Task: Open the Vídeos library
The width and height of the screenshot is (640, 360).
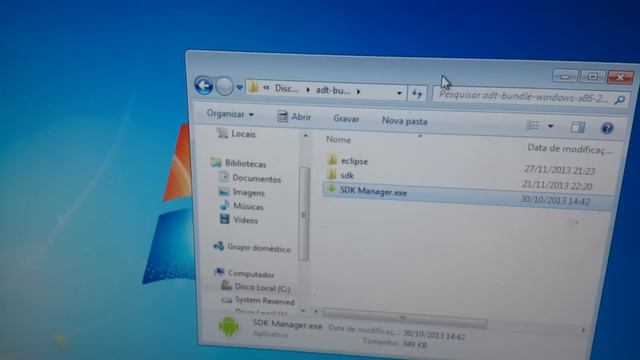Action: (245, 220)
